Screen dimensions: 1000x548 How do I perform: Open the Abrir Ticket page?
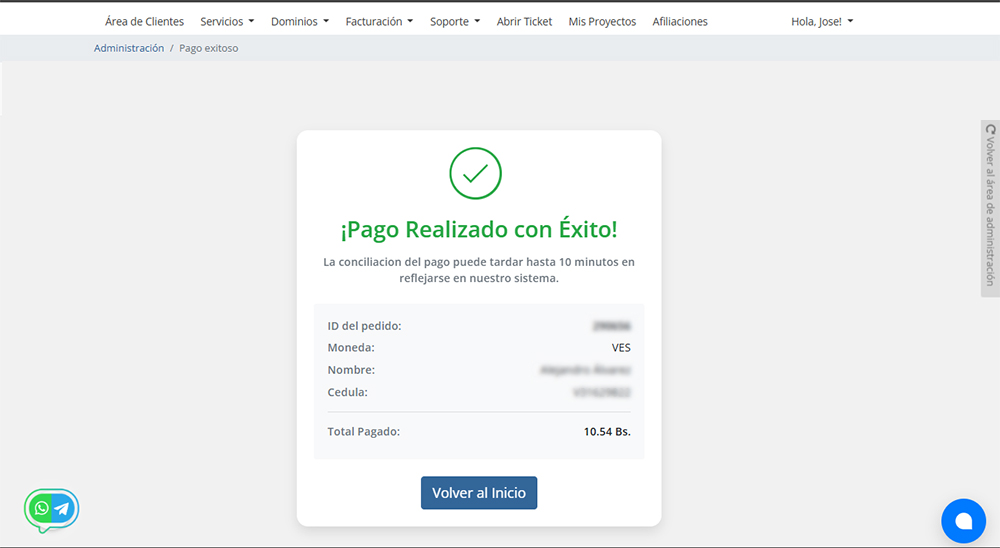pos(524,22)
